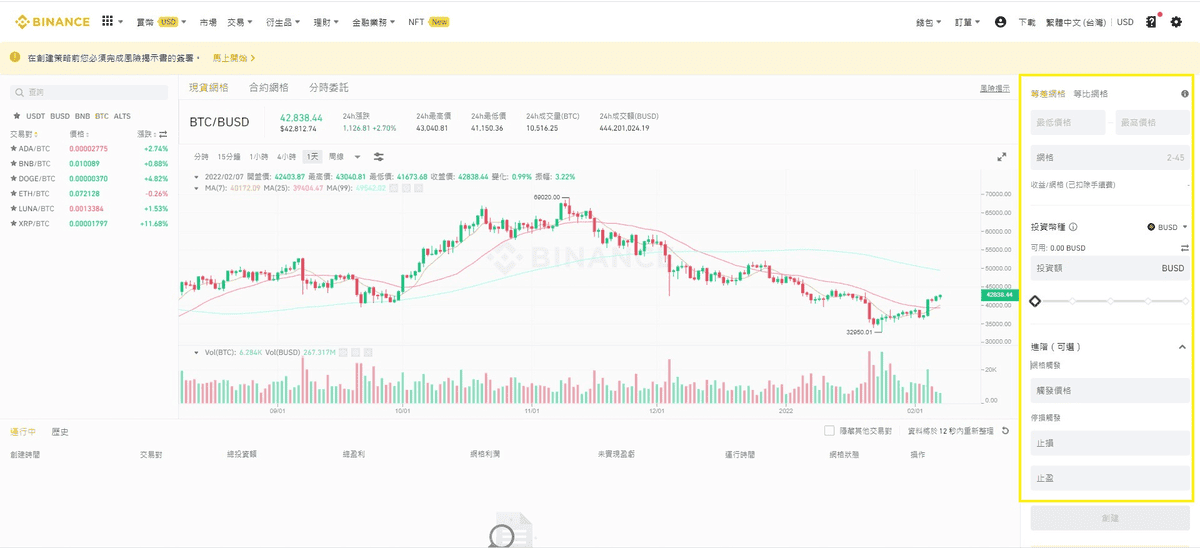Viewport: 1200px width, 548px height.
Task: Open the 衍生品 dropdown menu
Action: 282,22
